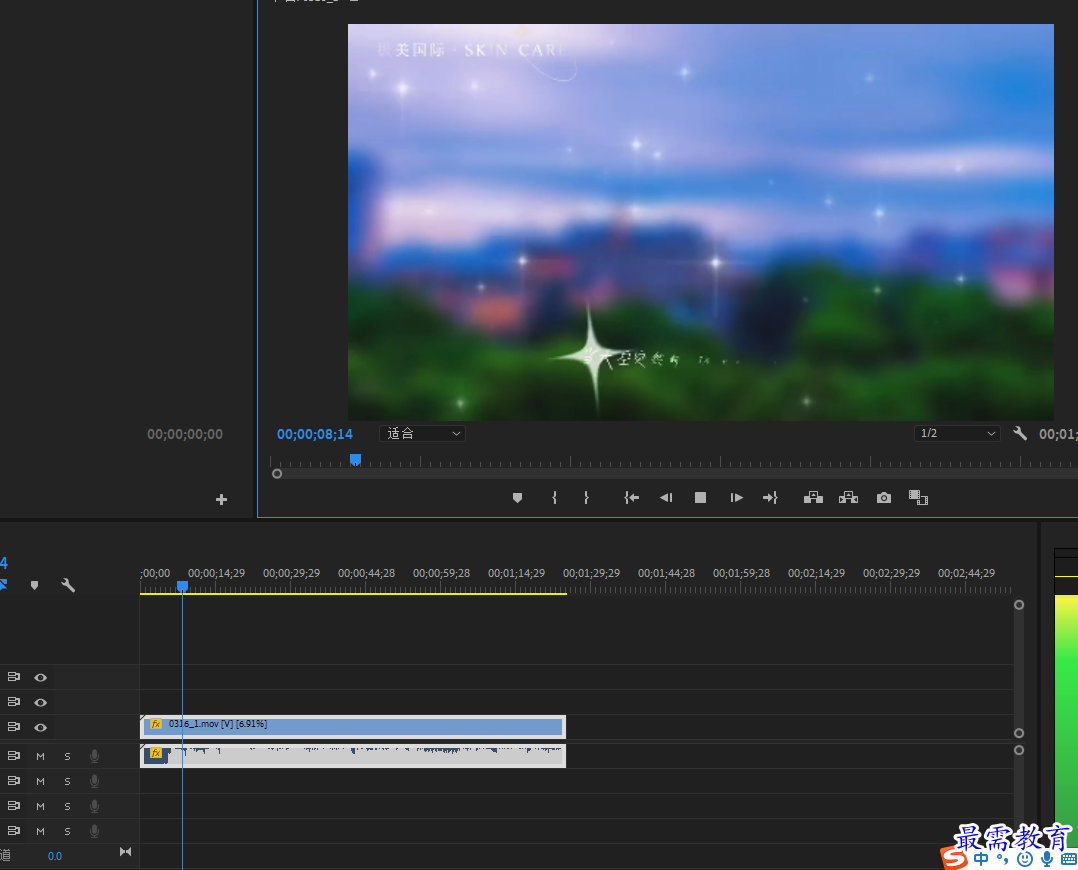Toggle sync lock on the third audio track
Screen dimensions: 1078x870
click(14, 805)
